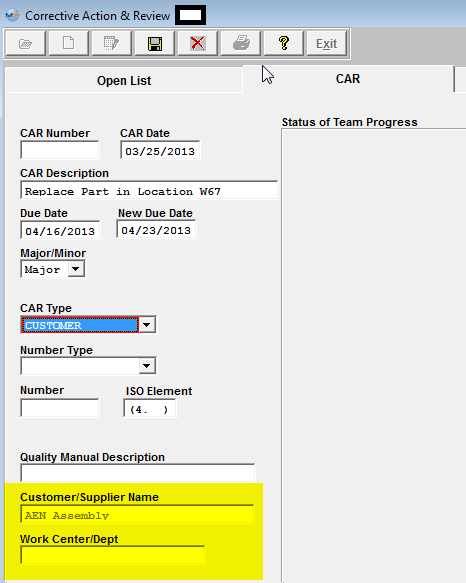Click the new blank document icon
The width and height of the screenshot is (466, 583).
68,44
